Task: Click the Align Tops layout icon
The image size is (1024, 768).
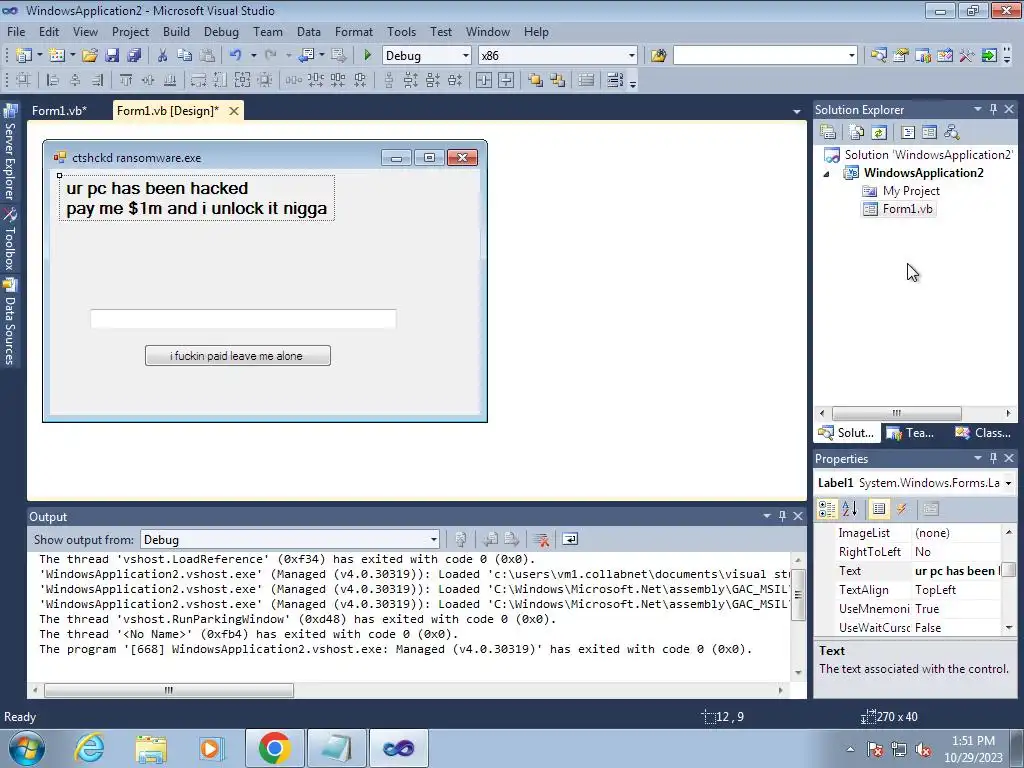Action: coord(125,80)
